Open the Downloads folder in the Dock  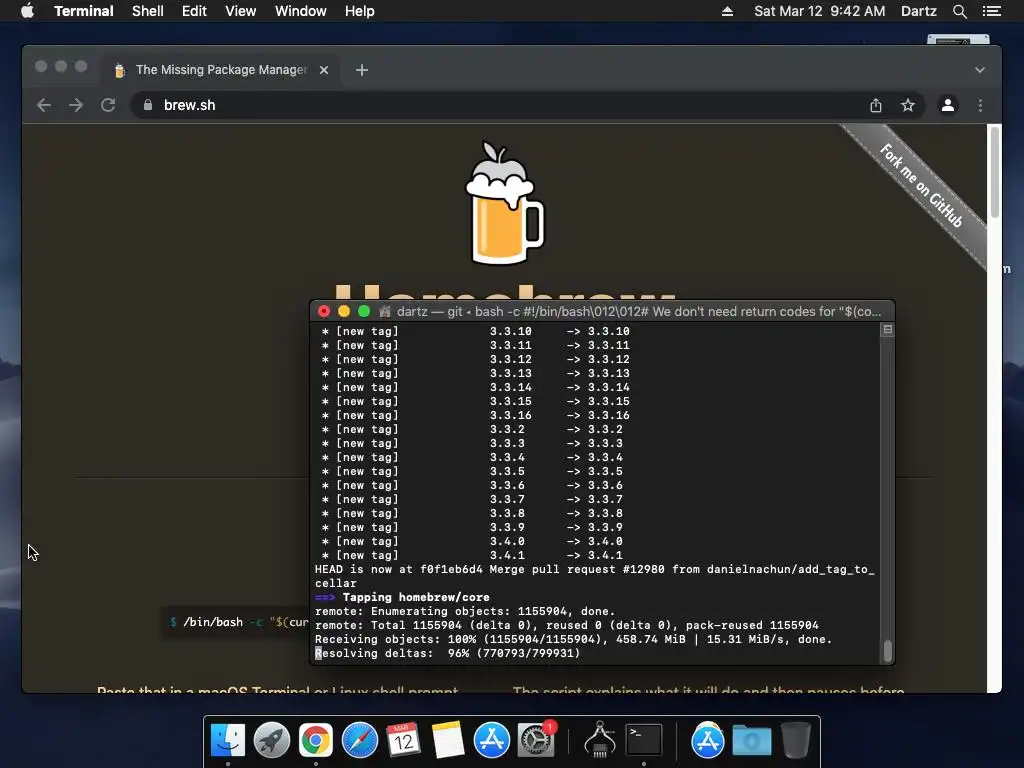pyautogui.click(x=752, y=740)
